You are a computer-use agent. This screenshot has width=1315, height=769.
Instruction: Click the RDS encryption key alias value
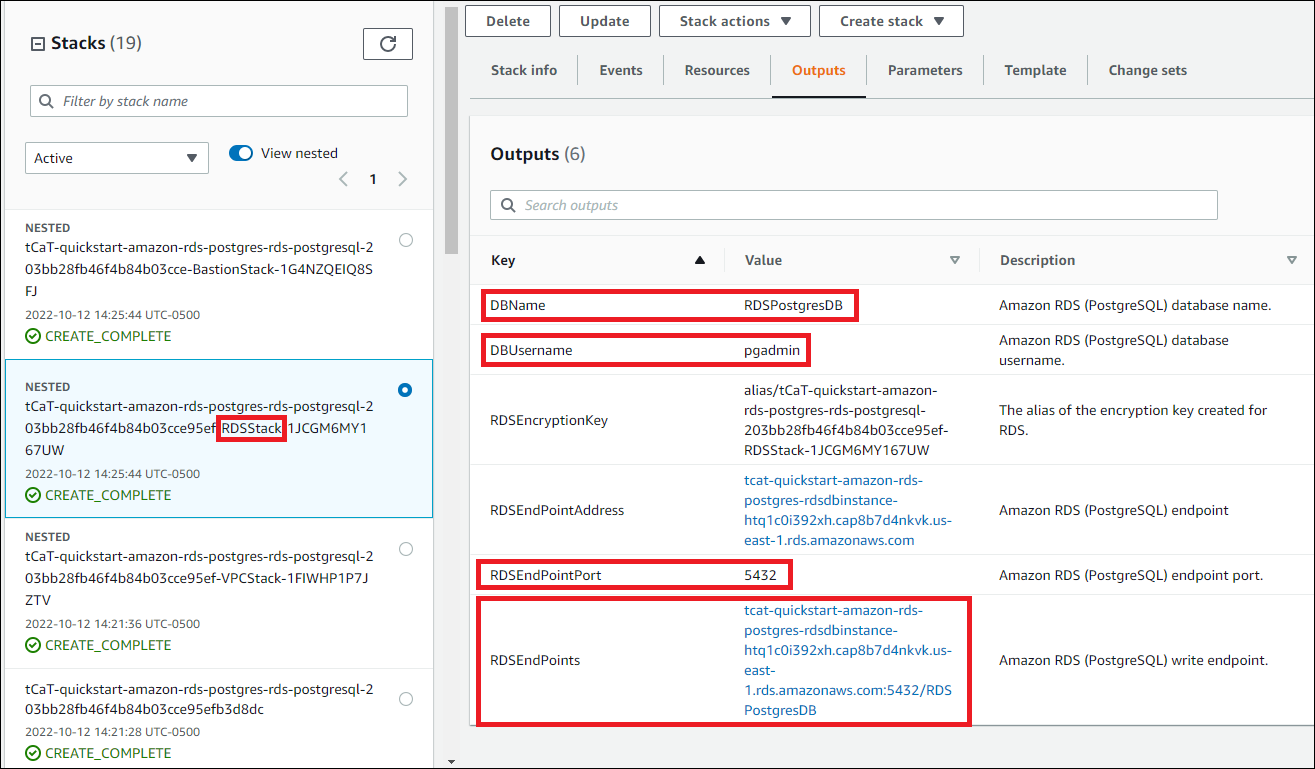click(x=846, y=420)
